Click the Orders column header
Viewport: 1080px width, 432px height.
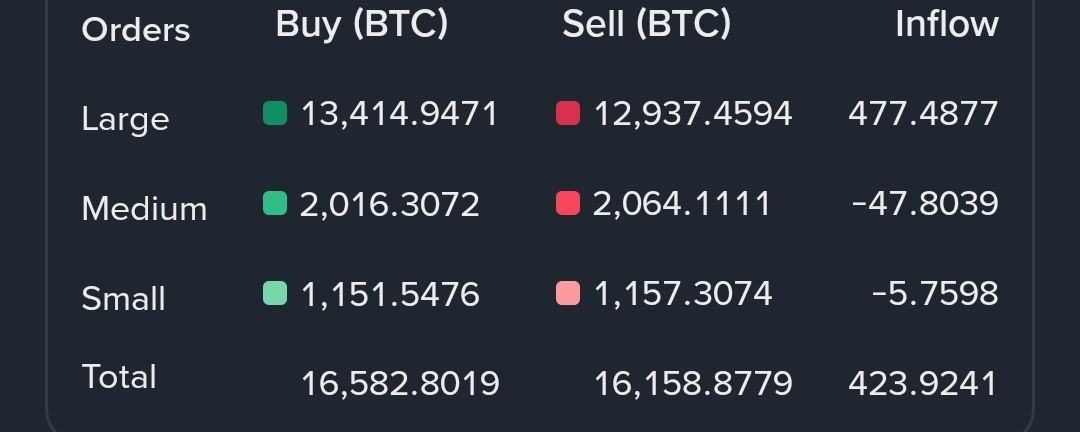135,30
